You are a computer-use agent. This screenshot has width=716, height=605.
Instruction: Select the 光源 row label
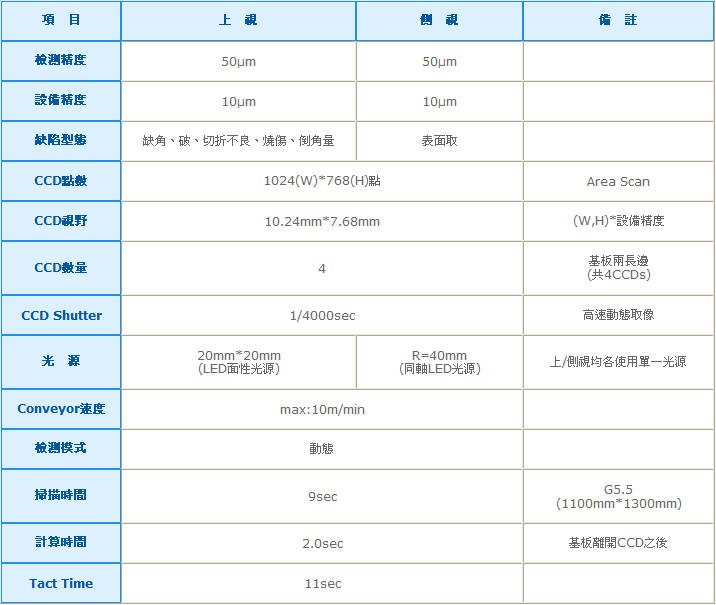pyautogui.click(x=61, y=361)
